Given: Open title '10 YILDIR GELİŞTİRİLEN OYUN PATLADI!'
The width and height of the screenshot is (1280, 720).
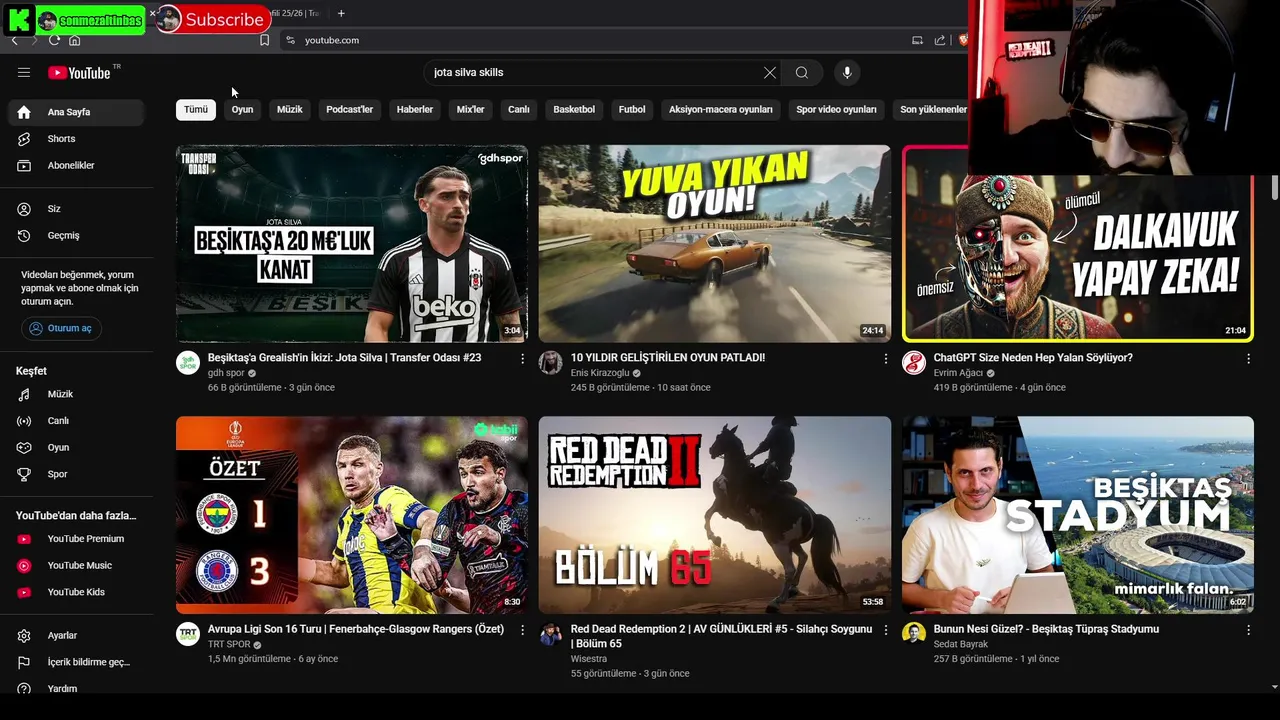Looking at the screenshot, I should pos(668,357).
